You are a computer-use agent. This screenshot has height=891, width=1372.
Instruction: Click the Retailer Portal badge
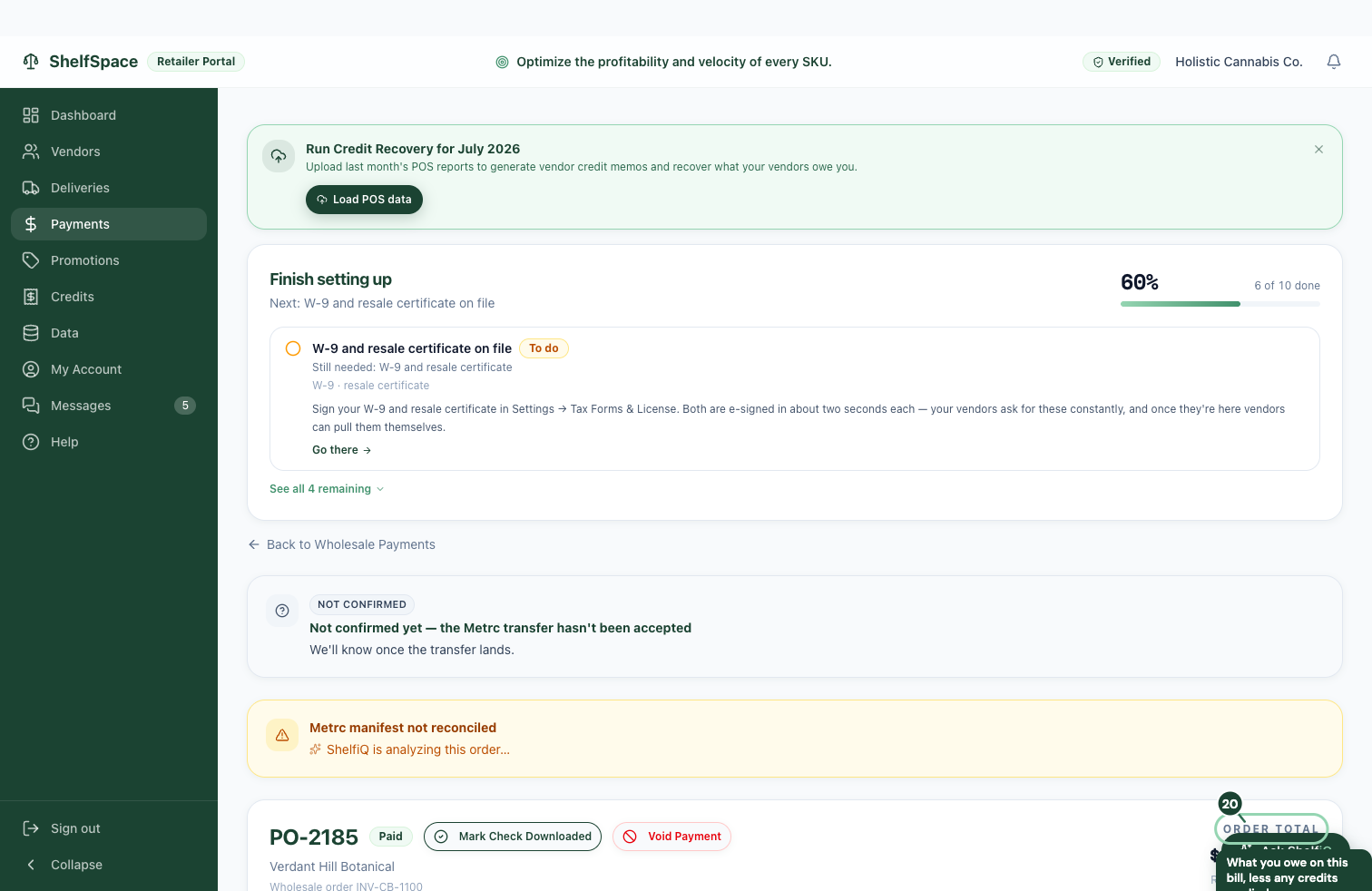click(x=196, y=62)
